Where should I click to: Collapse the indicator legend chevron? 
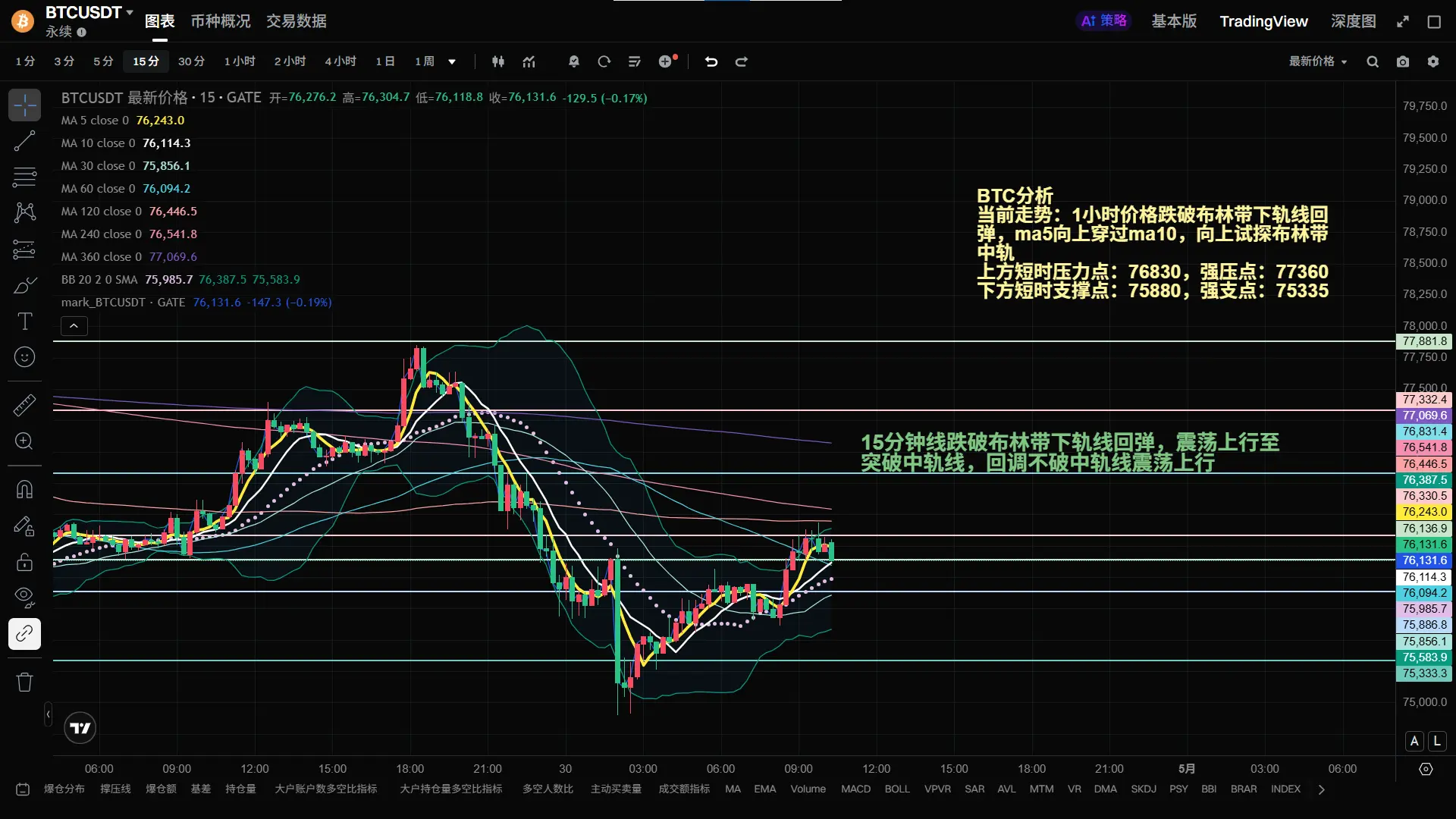click(x=74, y=326)
